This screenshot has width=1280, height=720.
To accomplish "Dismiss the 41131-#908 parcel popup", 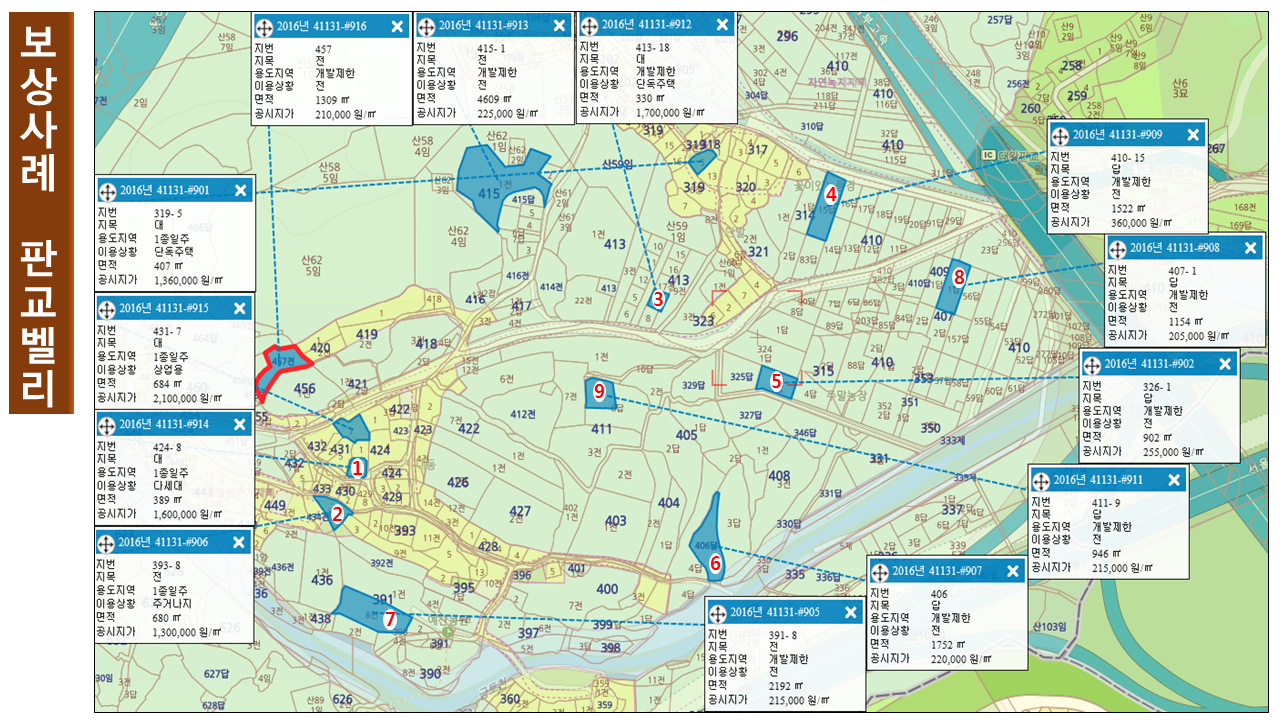I will [x=1249, y=248].
